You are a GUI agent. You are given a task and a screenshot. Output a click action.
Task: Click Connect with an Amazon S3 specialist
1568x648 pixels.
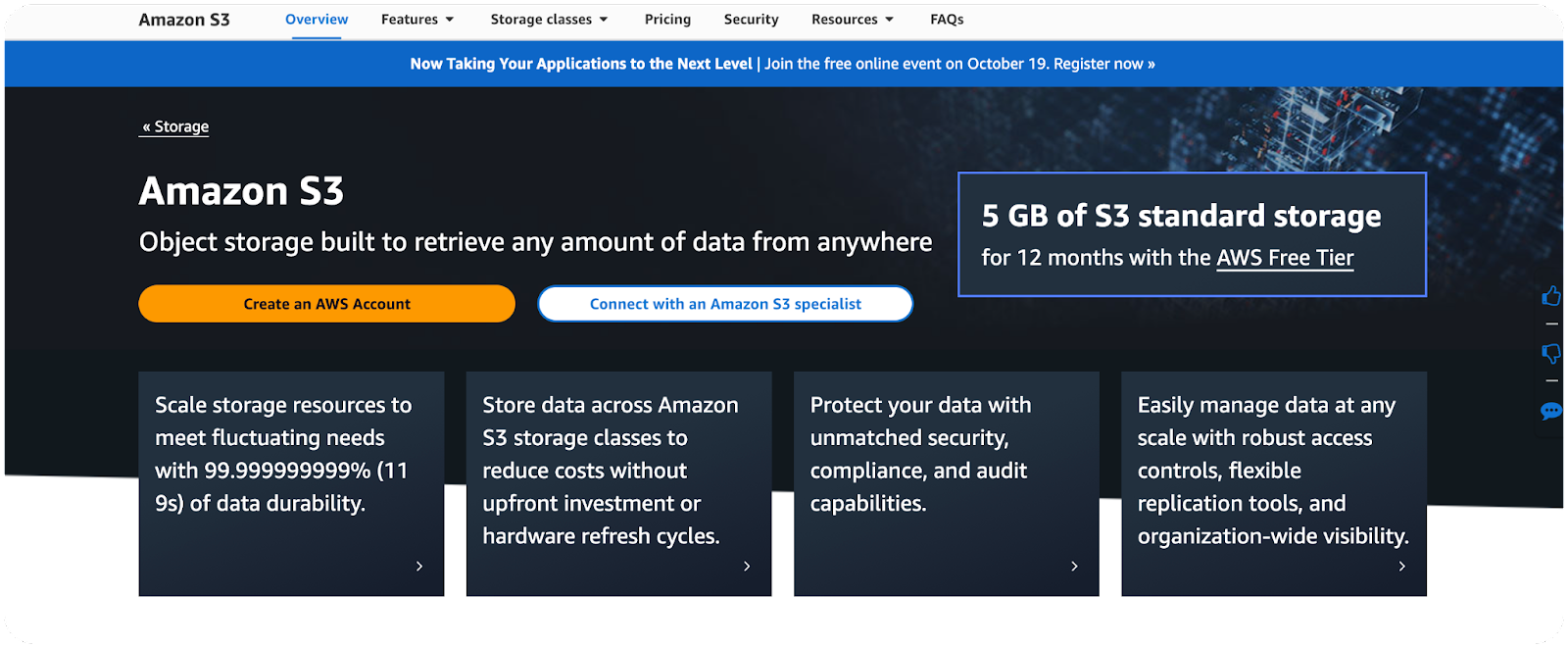[724, 304]
